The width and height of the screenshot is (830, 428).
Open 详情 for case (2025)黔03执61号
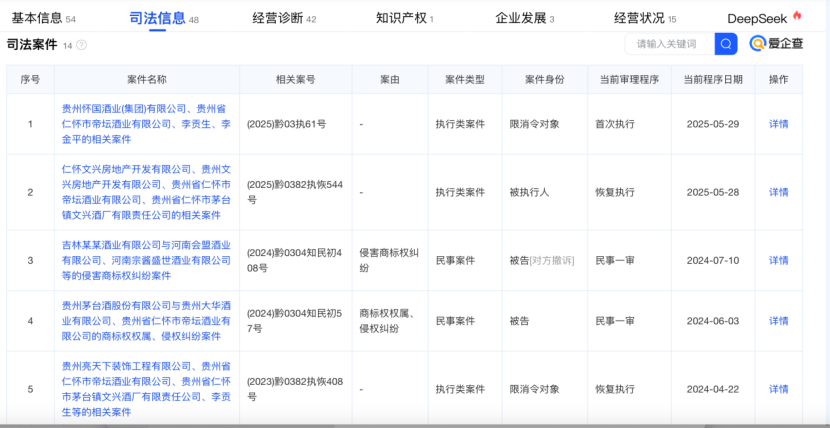[778, 124]
